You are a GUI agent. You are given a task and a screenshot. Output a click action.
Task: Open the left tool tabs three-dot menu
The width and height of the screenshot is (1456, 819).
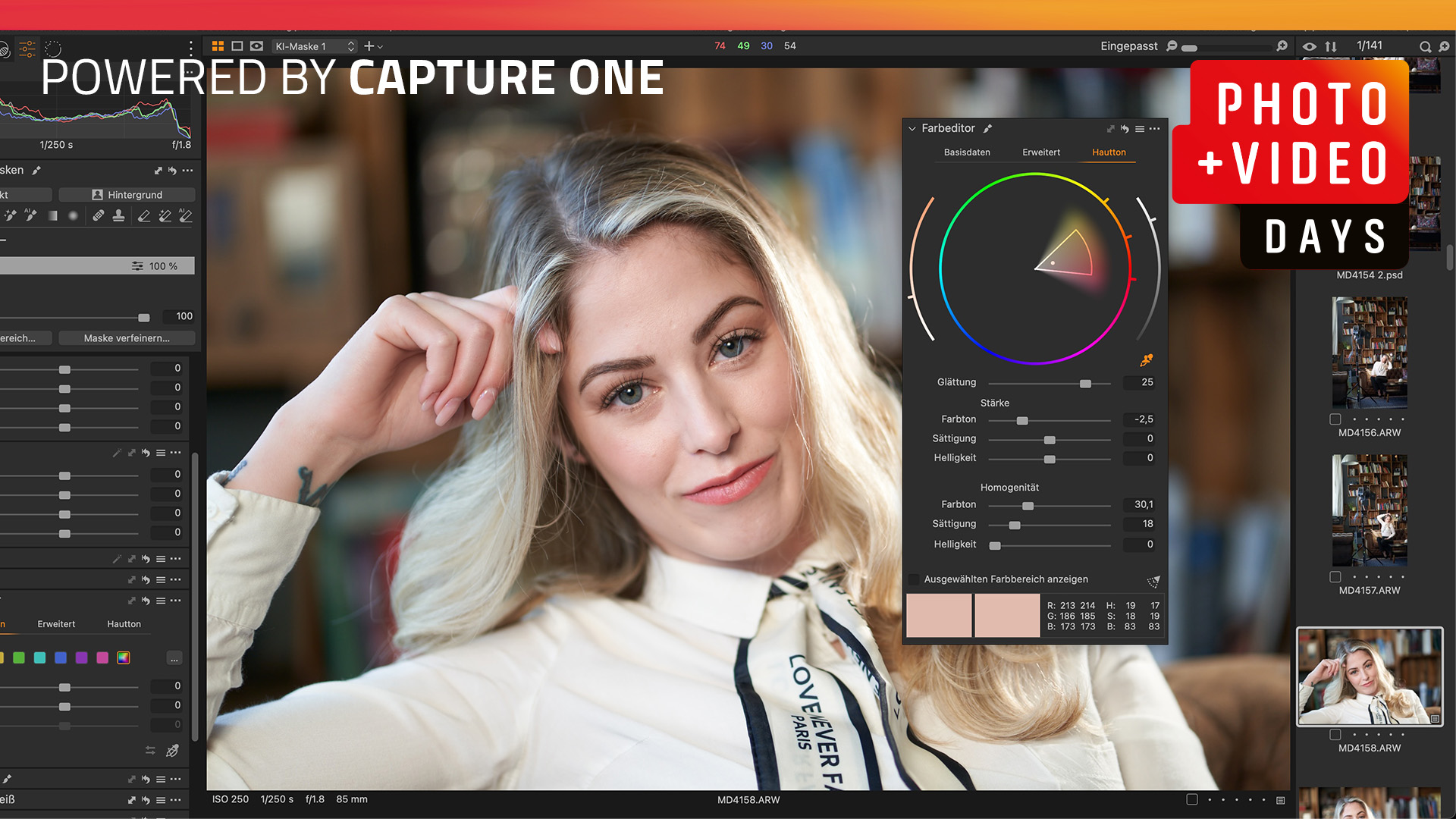click(191, 47)
